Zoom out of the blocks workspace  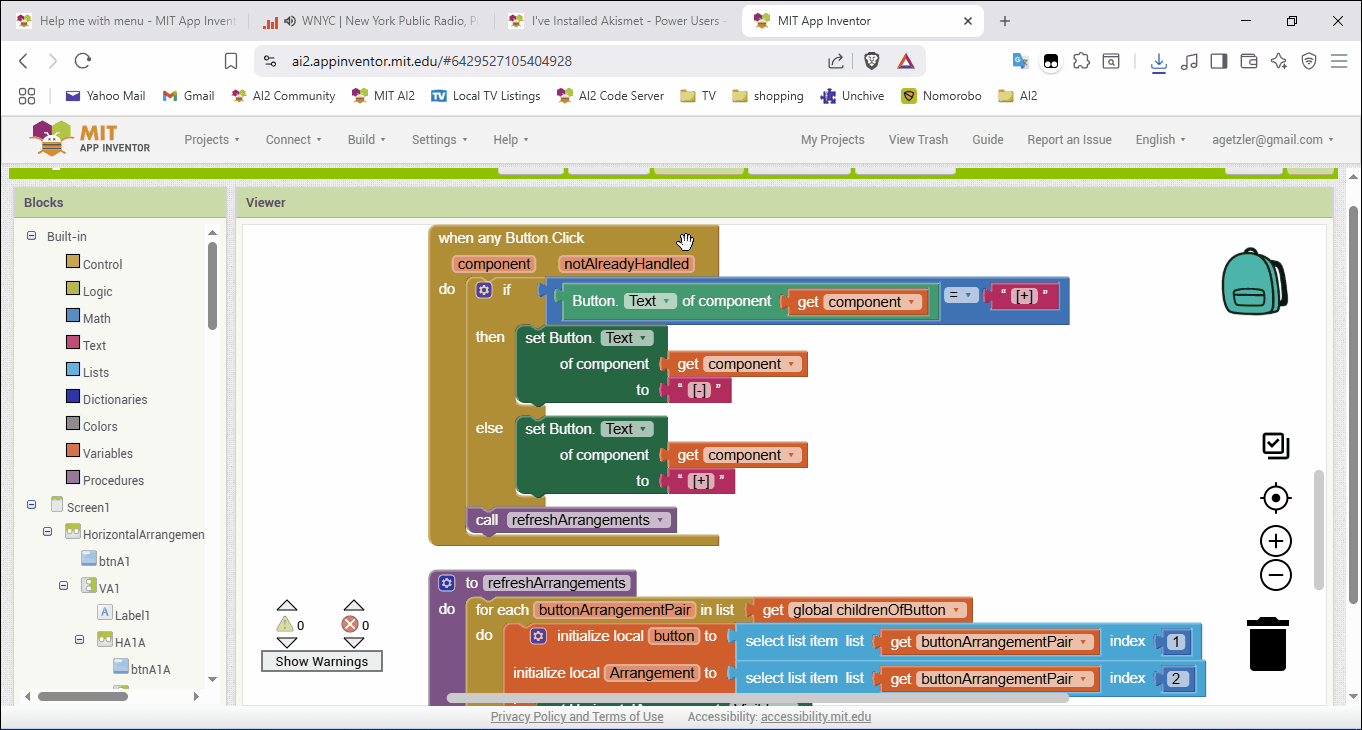[1276, 575]
